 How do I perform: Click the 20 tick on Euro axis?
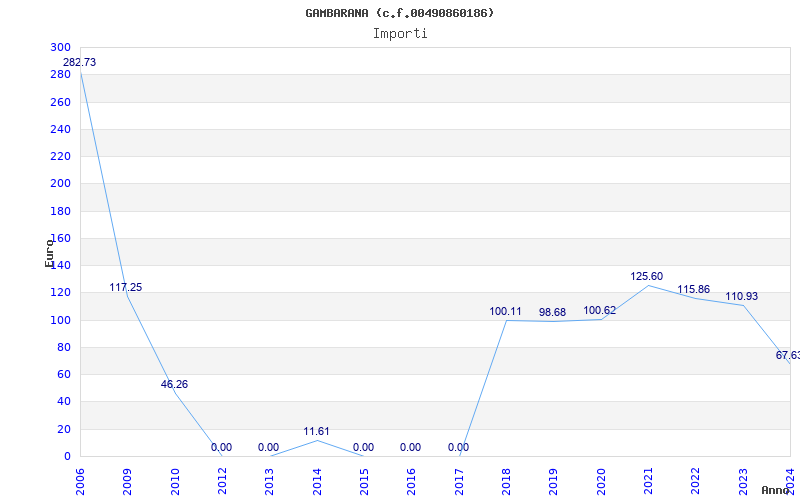(63, 429)
